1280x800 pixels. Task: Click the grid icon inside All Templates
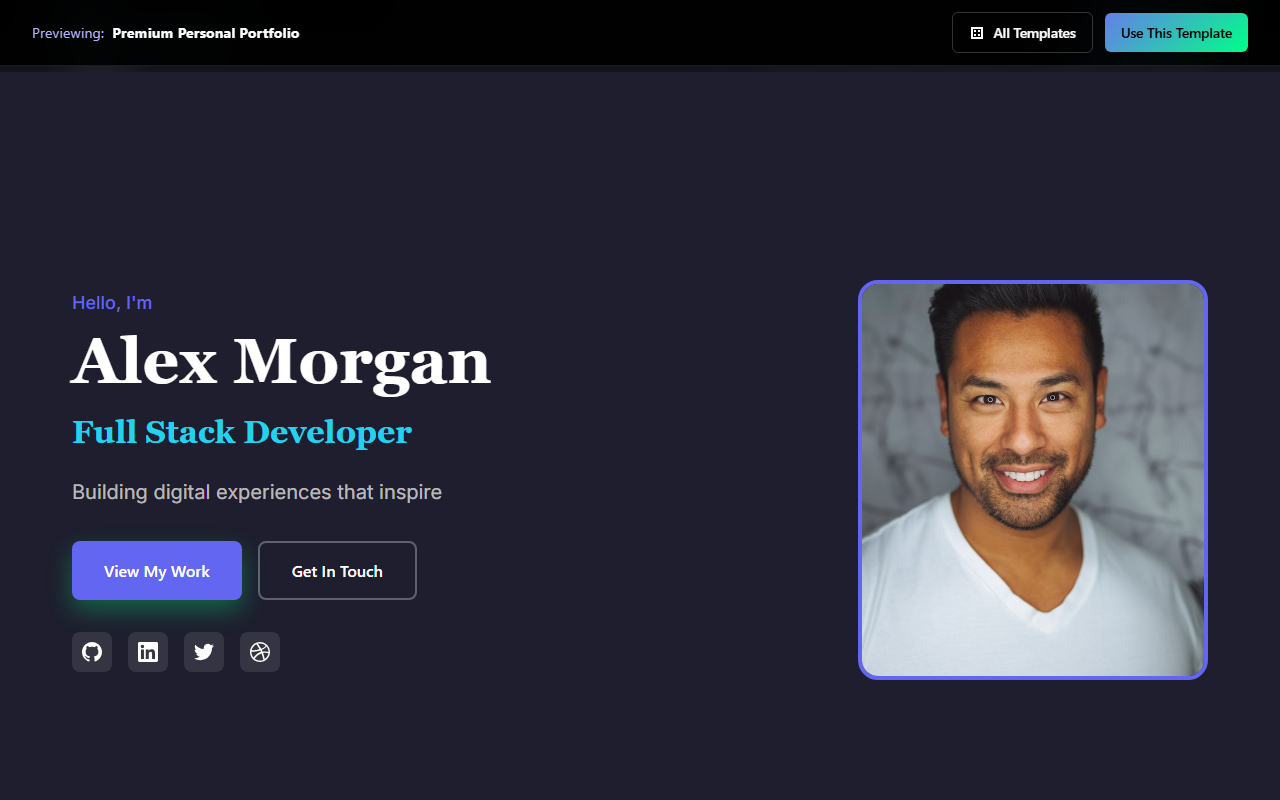pos(976,32)
